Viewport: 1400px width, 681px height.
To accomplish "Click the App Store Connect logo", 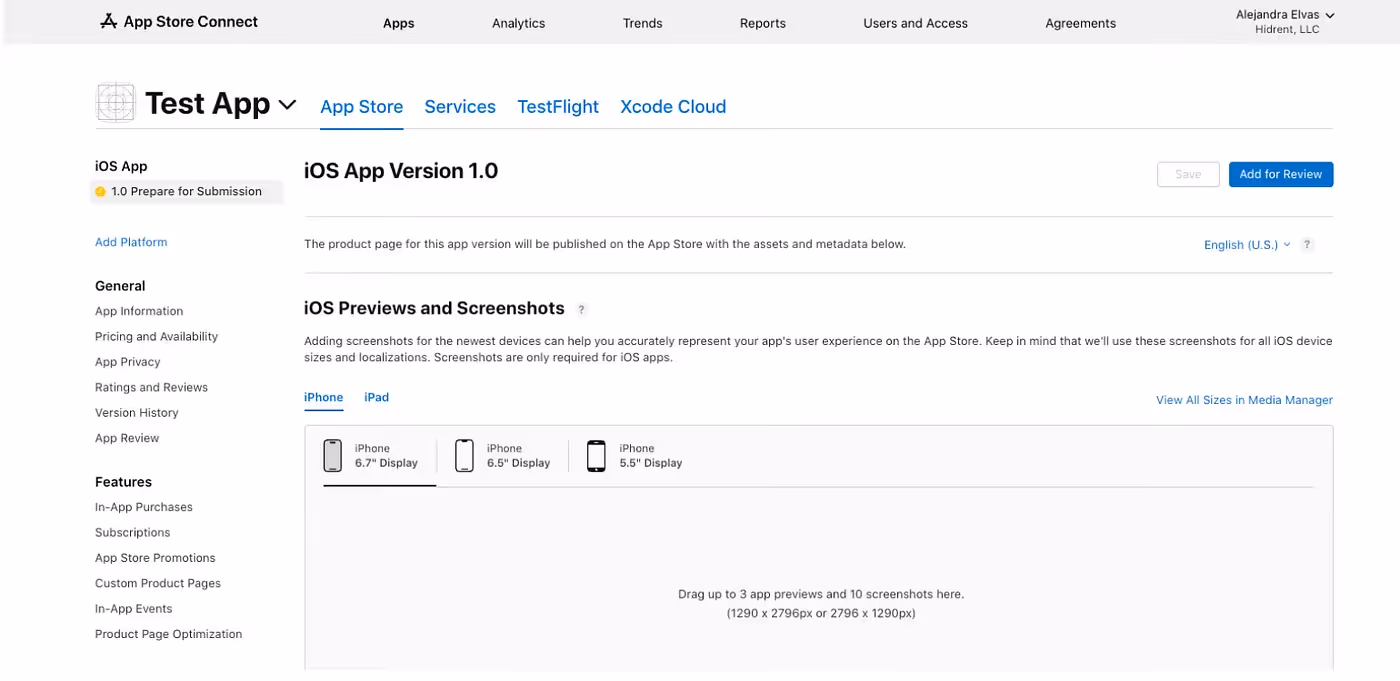I will coord(180,21).
